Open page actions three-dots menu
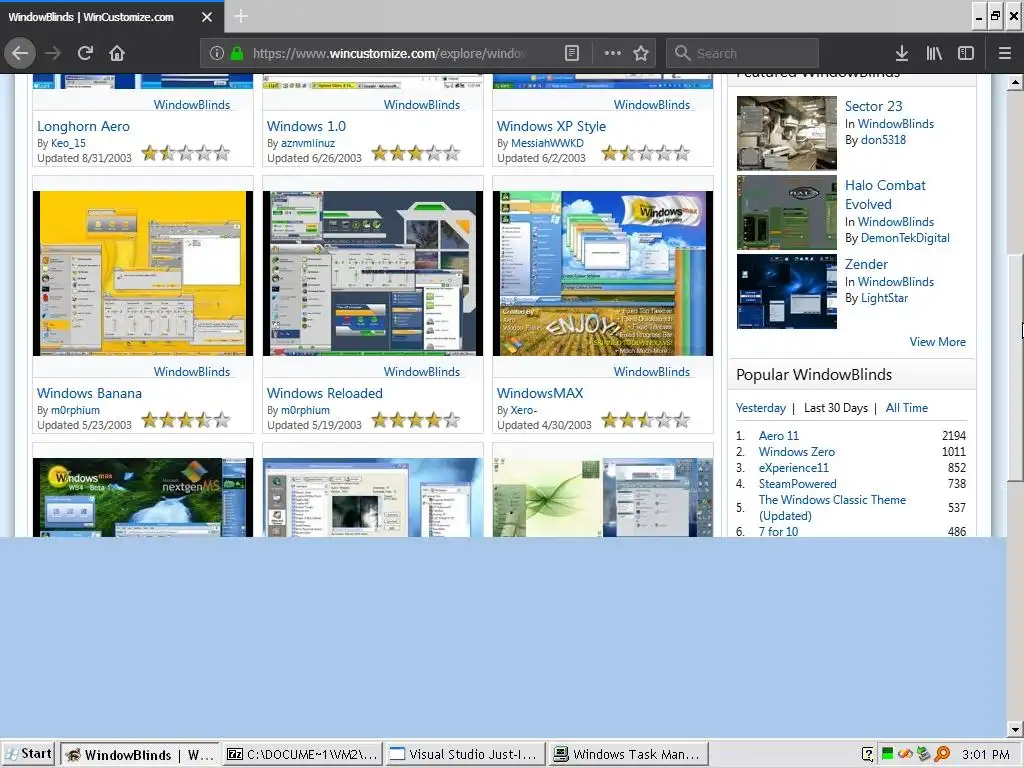This screenshot has width=1024, height=768. pos(613,53)
